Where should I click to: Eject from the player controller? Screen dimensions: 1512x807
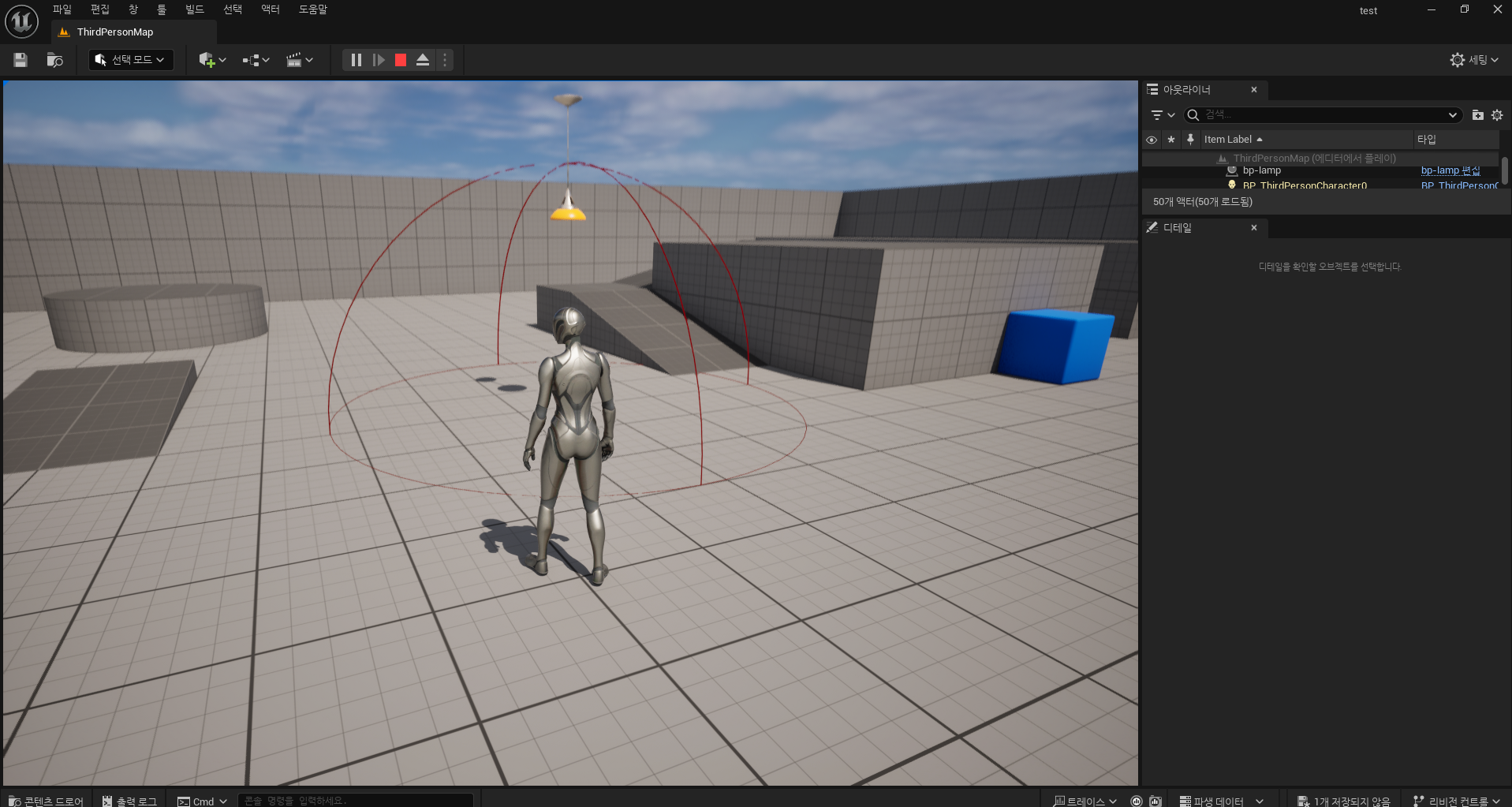tap(423, 60)
